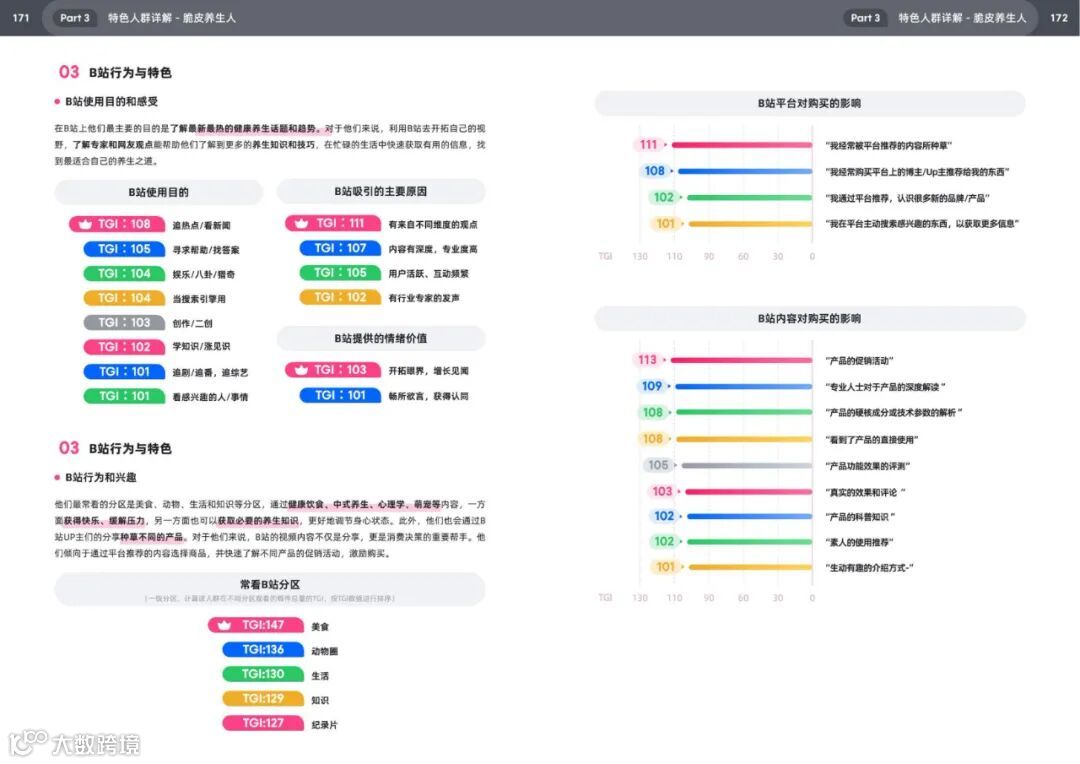The width and height of the screenshot is (1080, 764).
Task: Click the 我通过平台推荐，认识很多新的品牌/产品 quote
Action: (x=908, y=198)
